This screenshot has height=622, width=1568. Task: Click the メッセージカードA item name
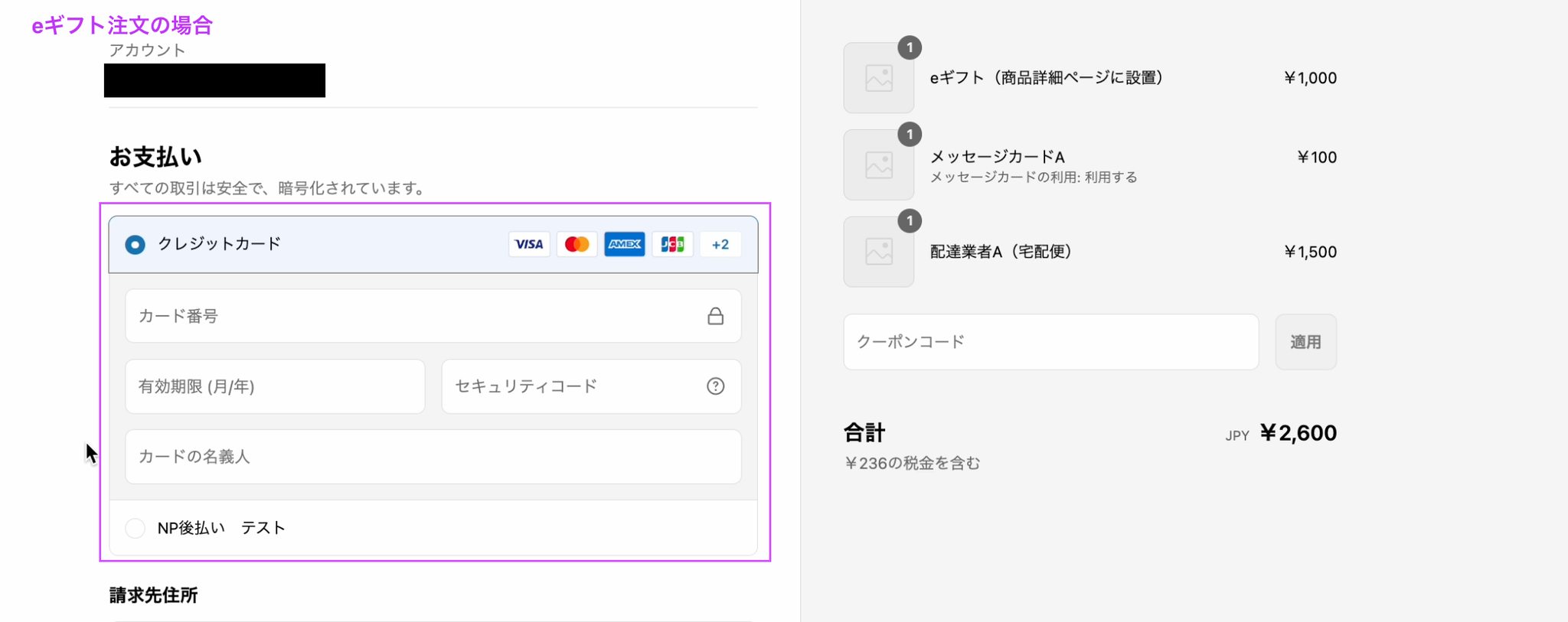tap(997, 157)
